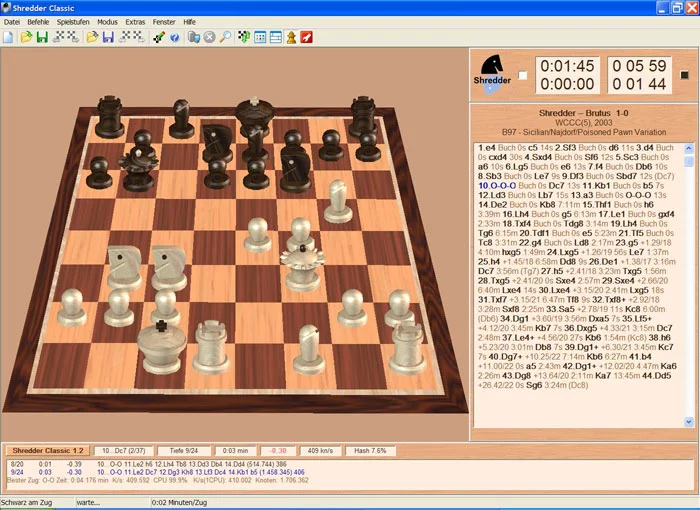Select move 1.e4 in the notation
Image resolution: width=700 pixels, height=510 pixels.
tap(487, 147)
